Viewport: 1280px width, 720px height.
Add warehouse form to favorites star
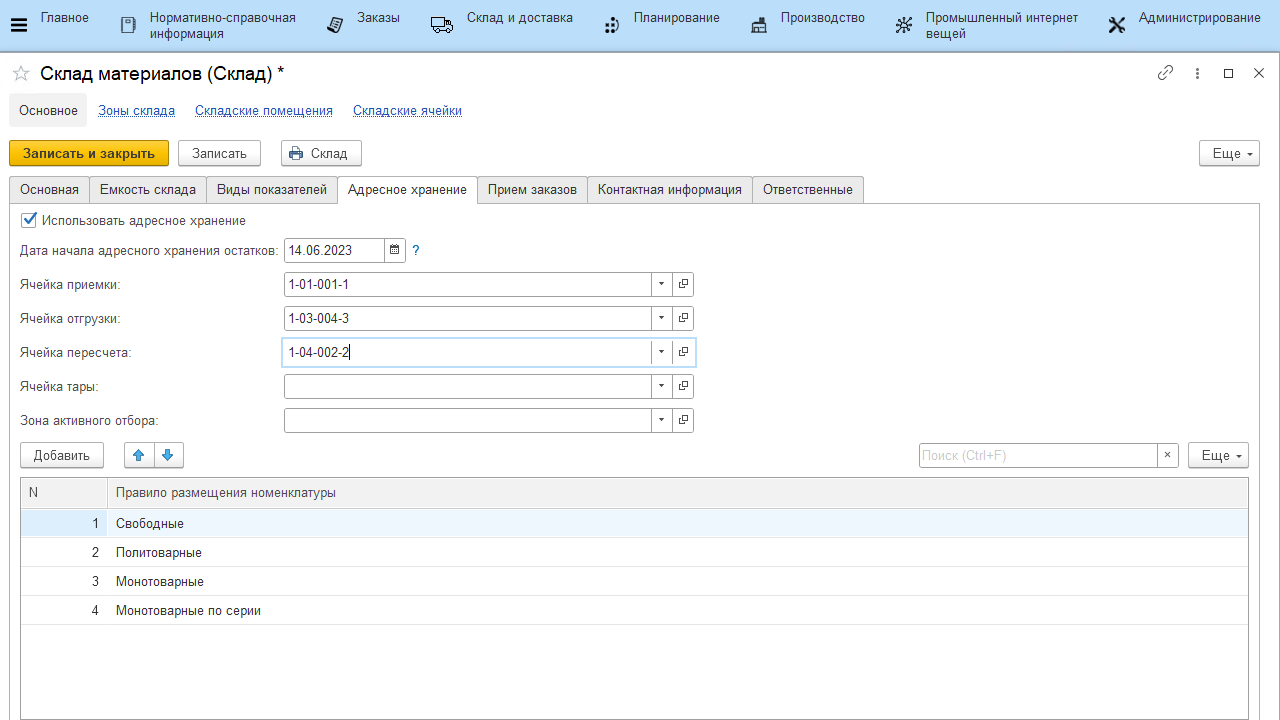point(20,73)
